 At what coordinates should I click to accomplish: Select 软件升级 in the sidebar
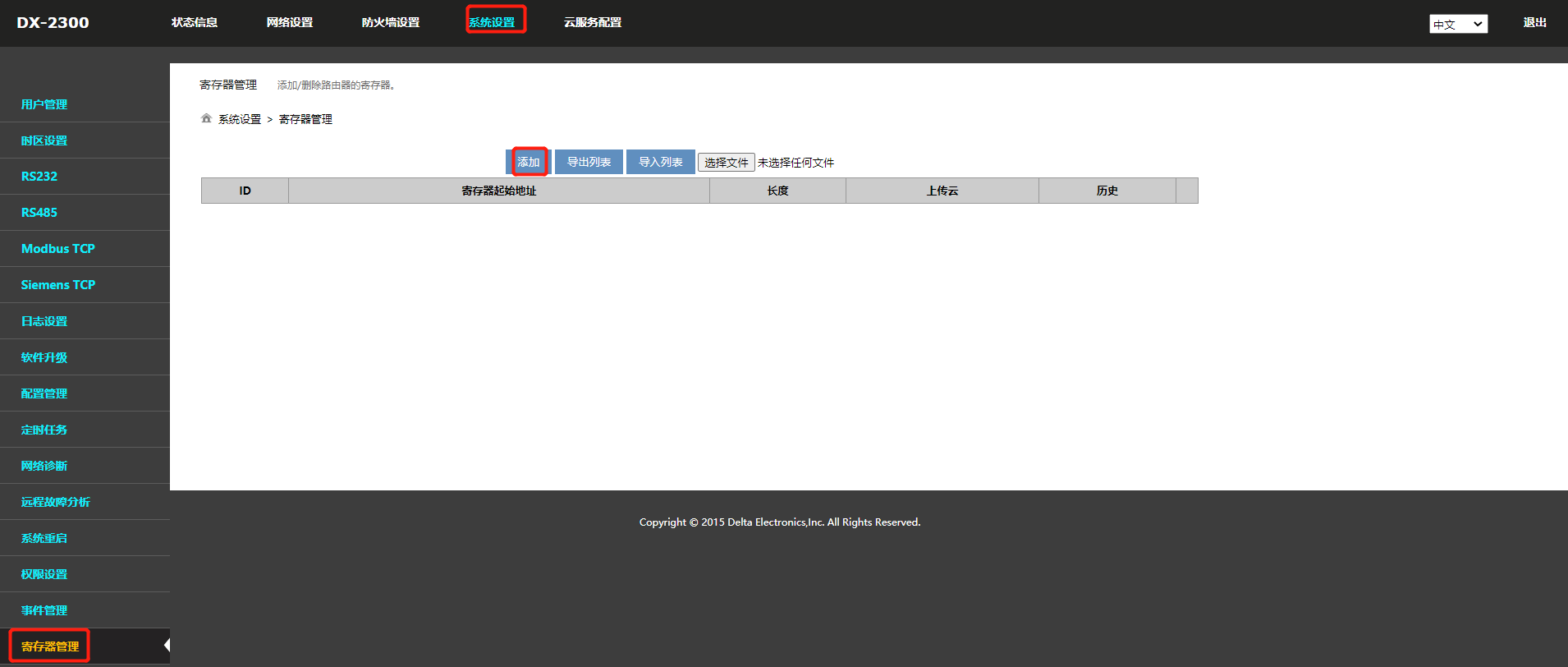coord(44,357)
